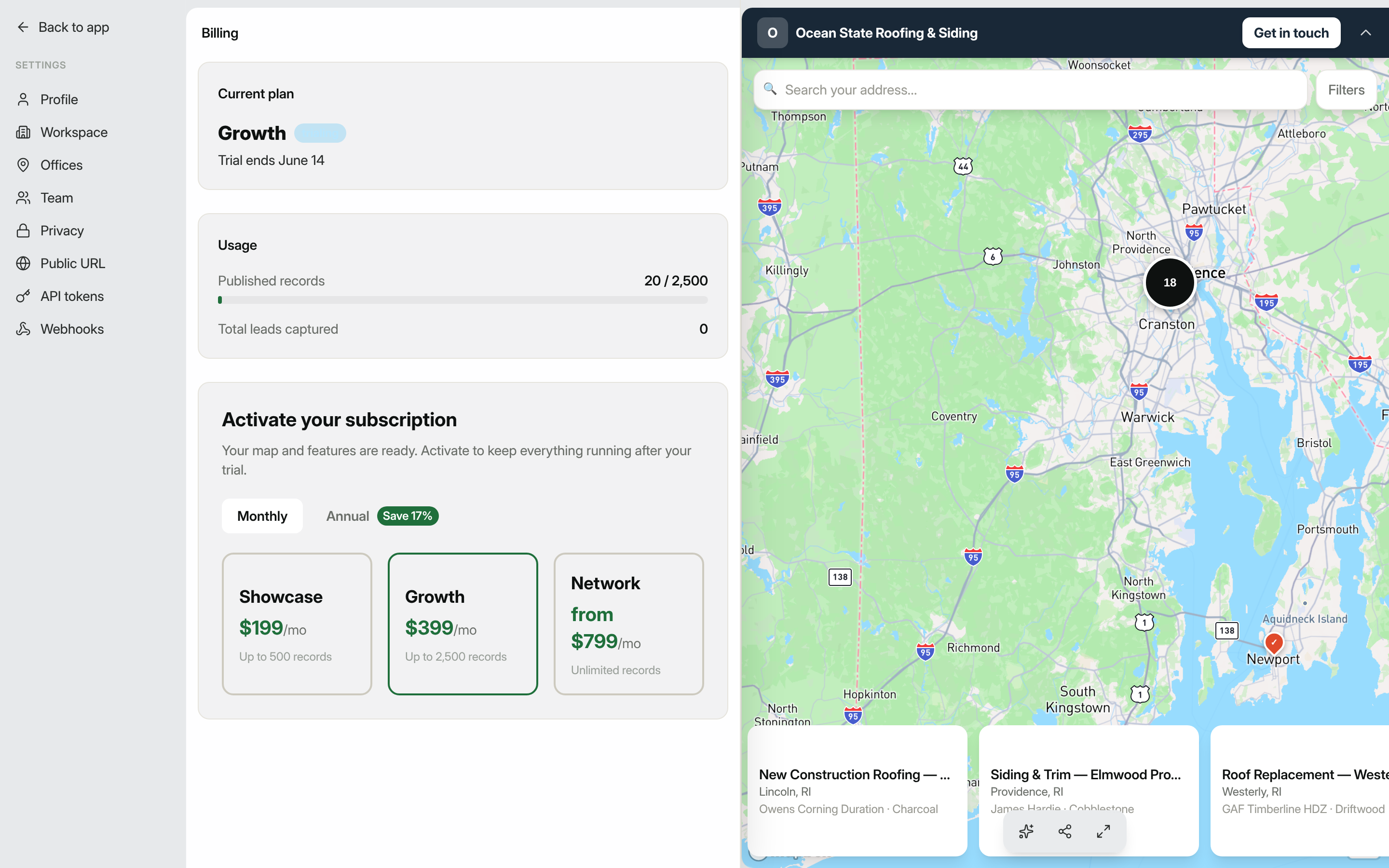
Task: Focus the Search your address field
Action: (x=1030, y=90)
